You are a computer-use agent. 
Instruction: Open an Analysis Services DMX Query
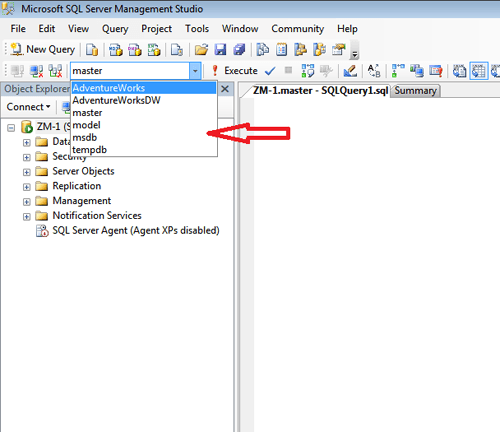click(135, 50)
